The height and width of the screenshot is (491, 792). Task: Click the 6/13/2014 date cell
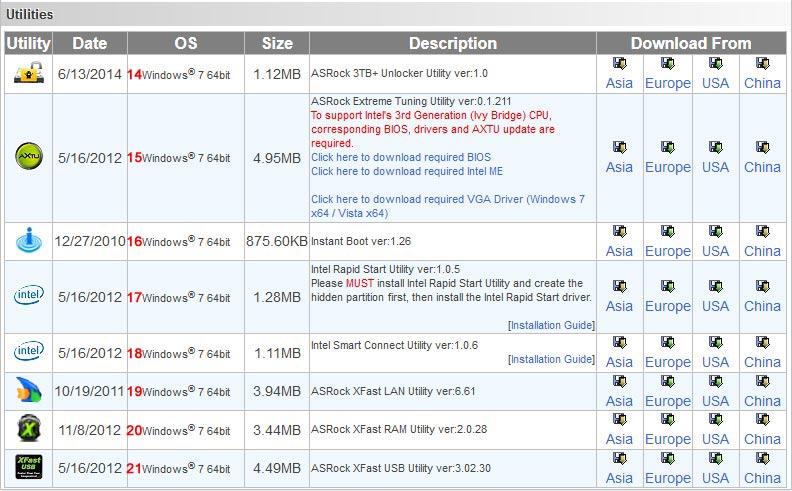click(89, 74)
